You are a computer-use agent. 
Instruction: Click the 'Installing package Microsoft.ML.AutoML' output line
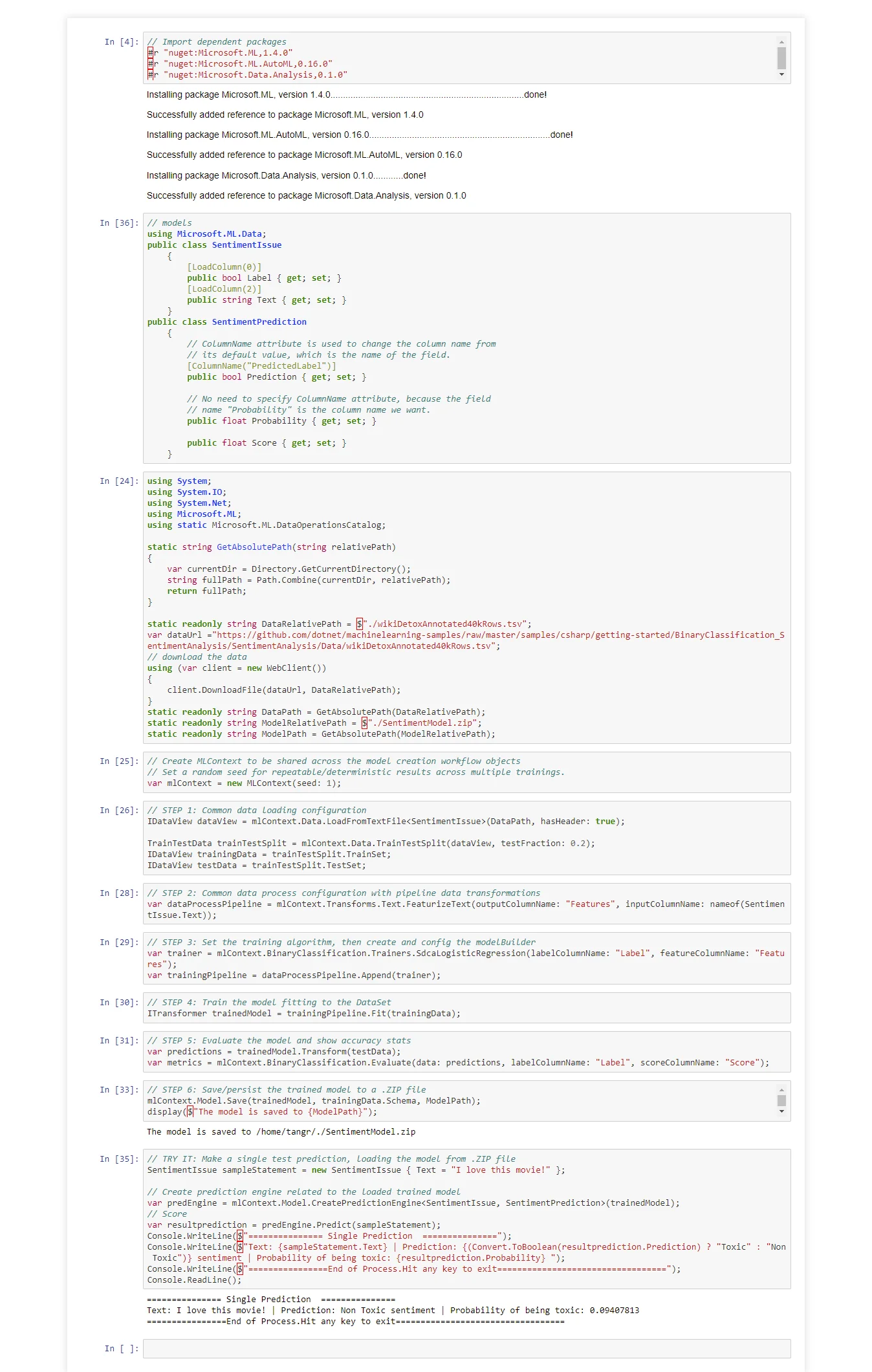pyautogui.click(x=359, y=135)
